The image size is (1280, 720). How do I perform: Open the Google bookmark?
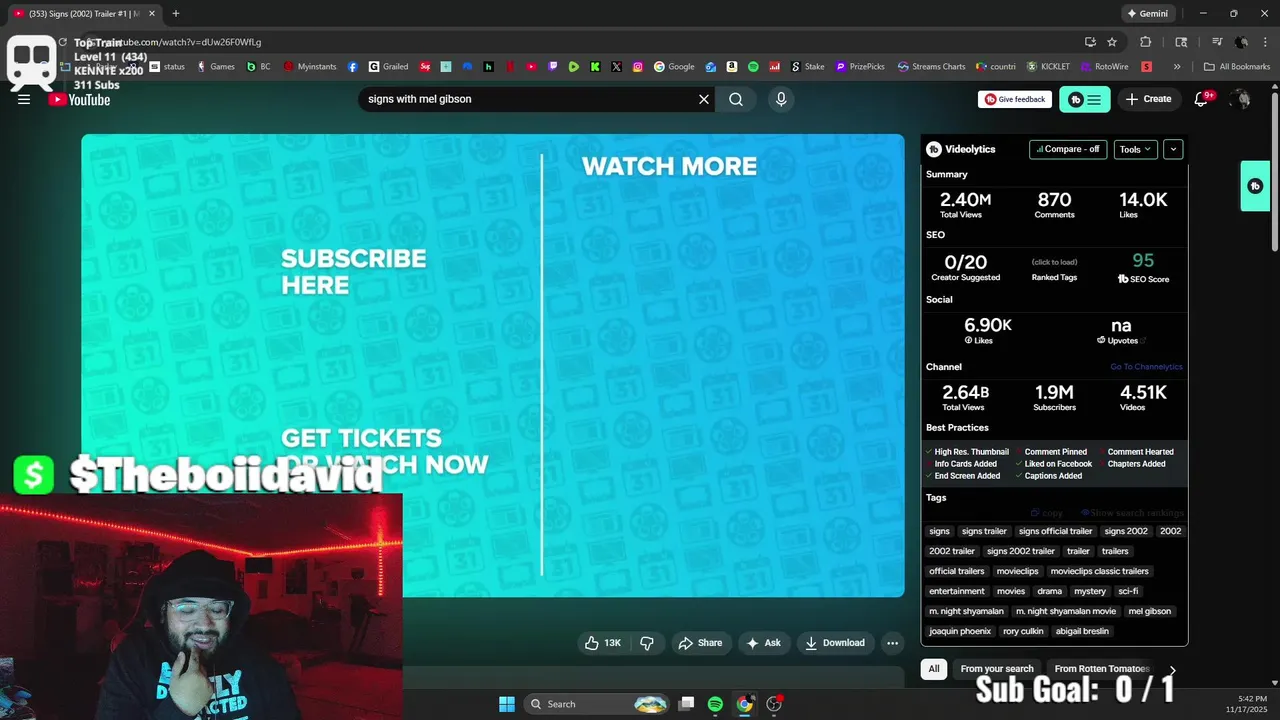[674, 67]
